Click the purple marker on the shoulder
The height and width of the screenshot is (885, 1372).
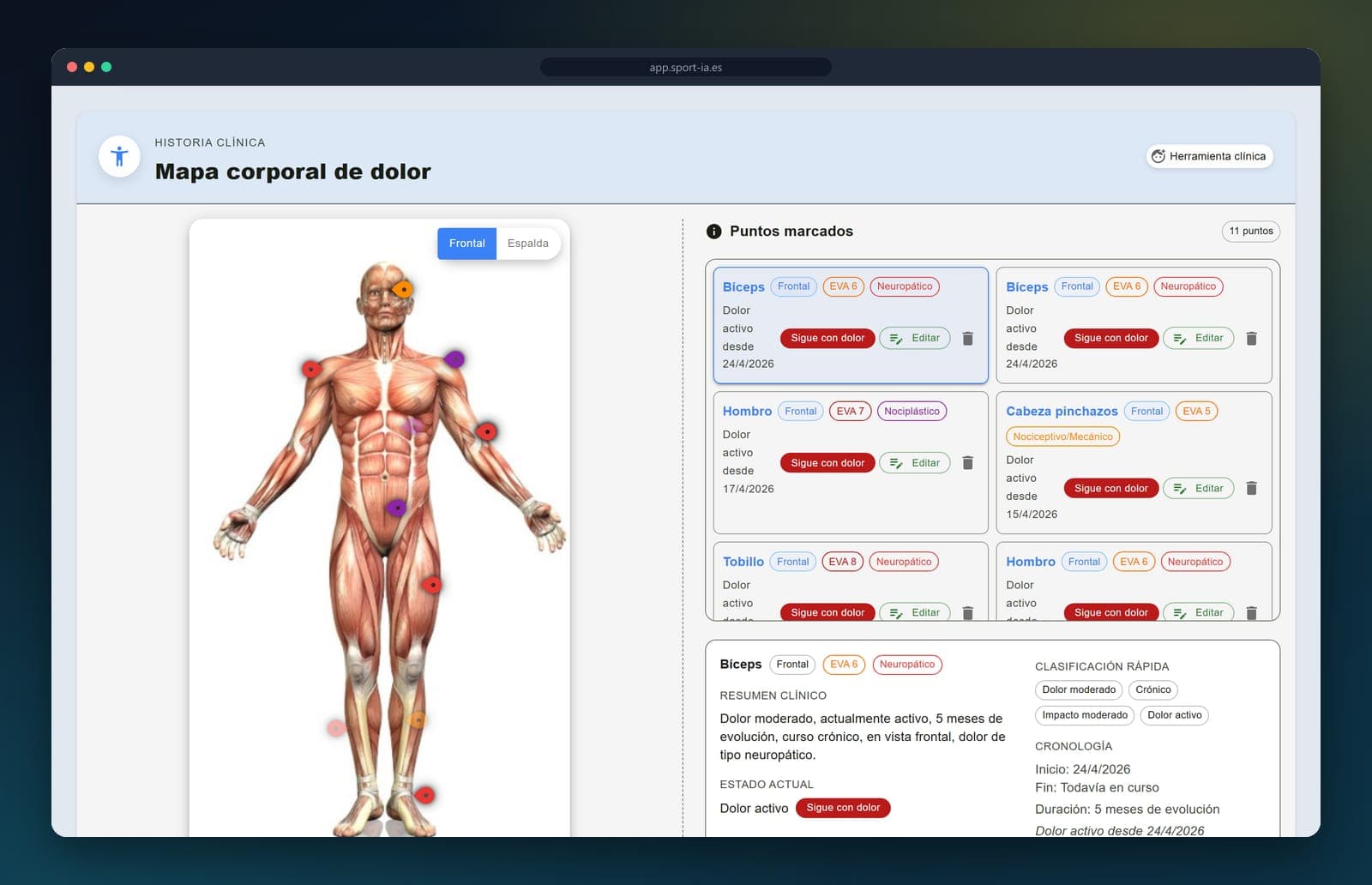(454, 358)
